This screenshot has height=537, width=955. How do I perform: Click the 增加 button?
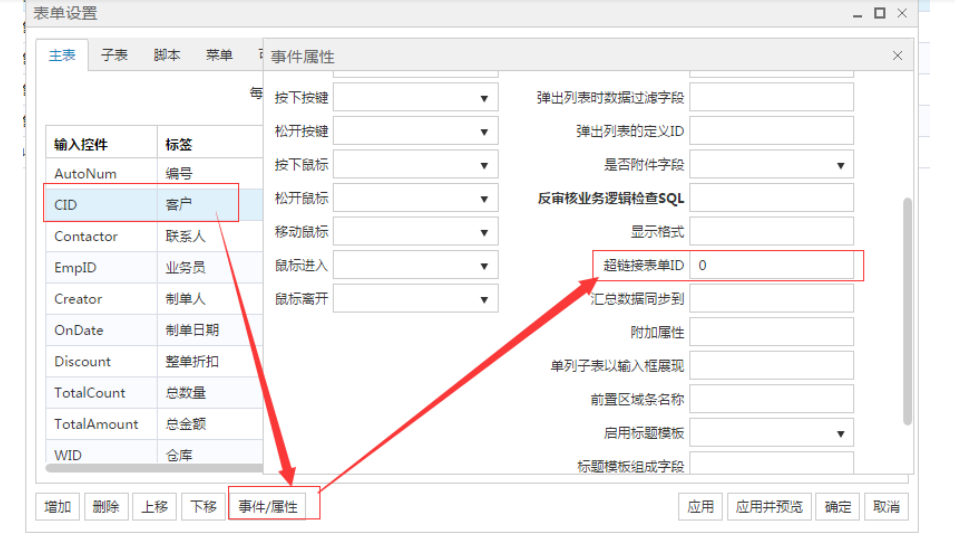point(57,507)
